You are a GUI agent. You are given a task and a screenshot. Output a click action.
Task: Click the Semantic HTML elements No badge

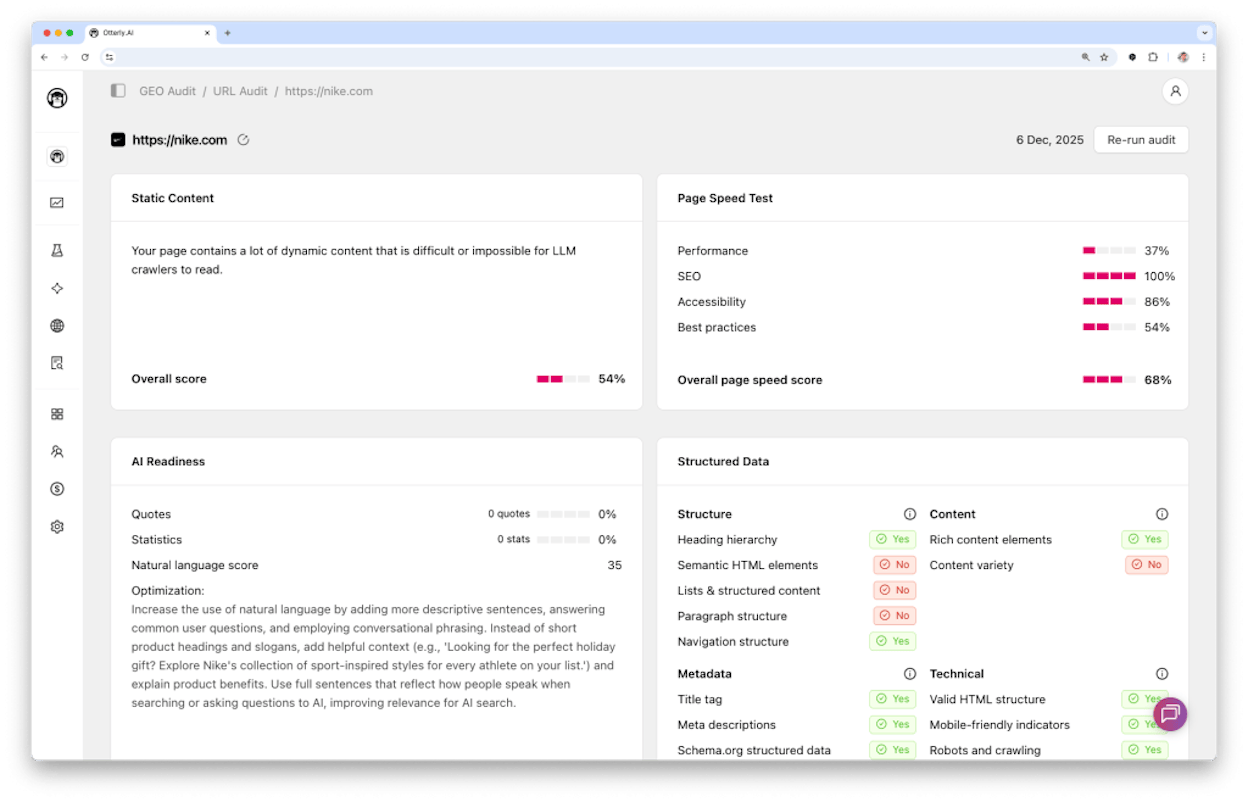[x=894, y=565]
